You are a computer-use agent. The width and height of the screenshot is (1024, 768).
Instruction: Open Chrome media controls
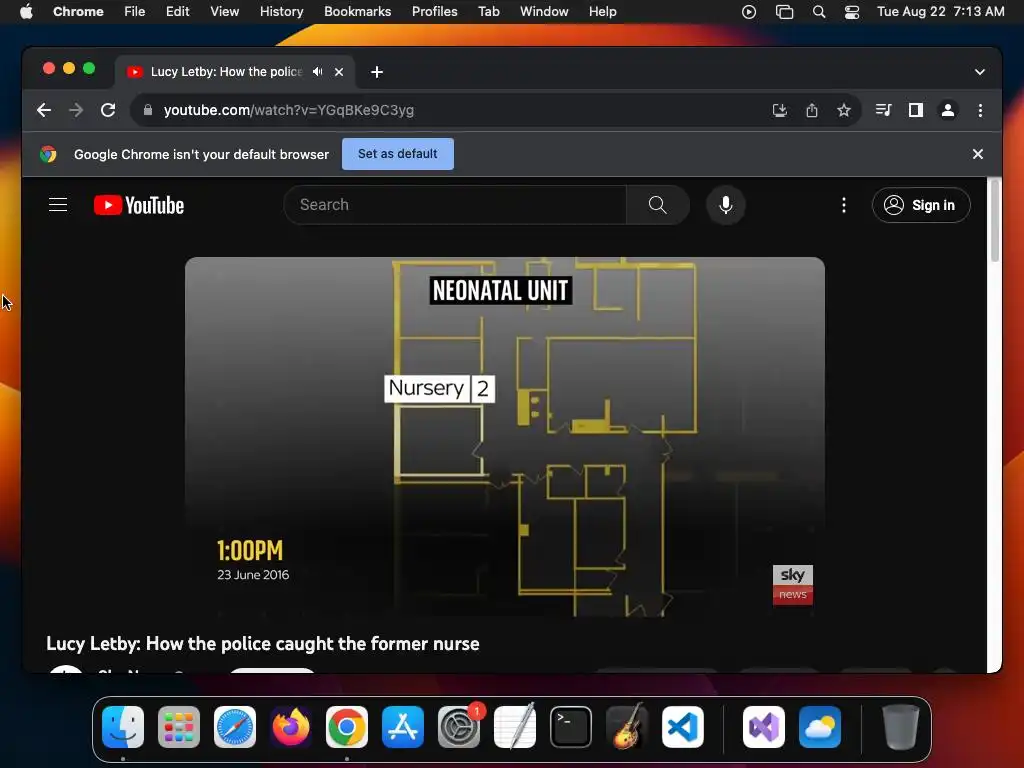(884, 110)
